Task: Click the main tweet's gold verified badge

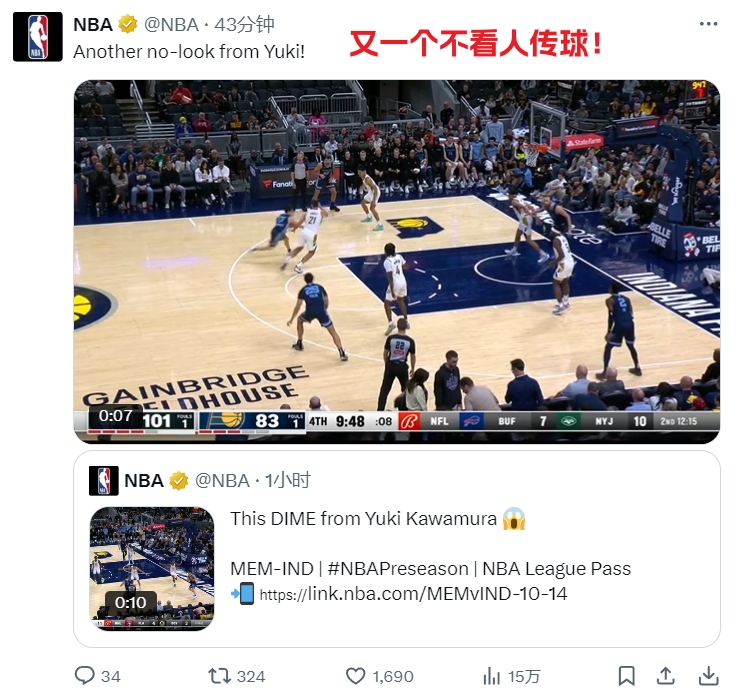Action: [128, 24]
